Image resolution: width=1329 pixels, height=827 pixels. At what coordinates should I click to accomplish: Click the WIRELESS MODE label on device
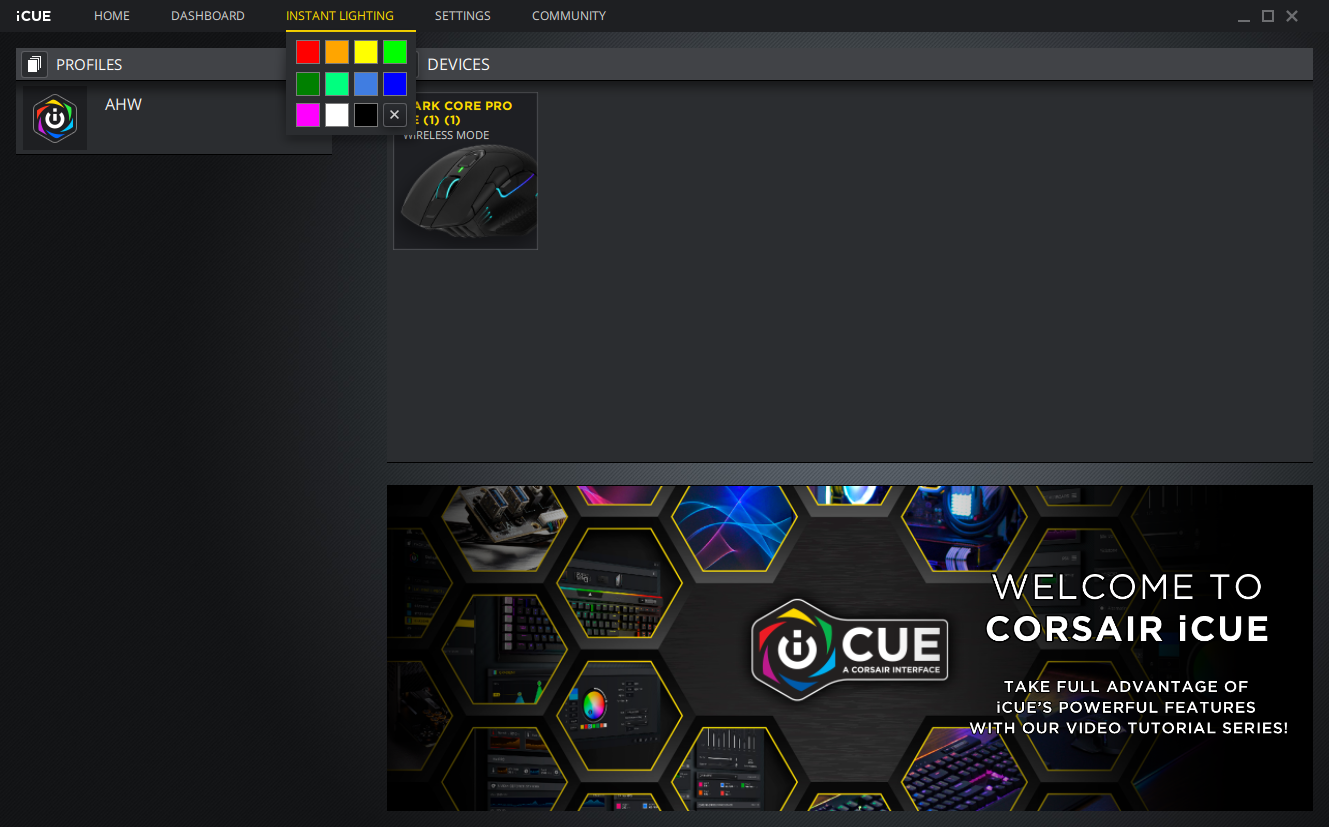pyautogui.click(x=446, y=135)
